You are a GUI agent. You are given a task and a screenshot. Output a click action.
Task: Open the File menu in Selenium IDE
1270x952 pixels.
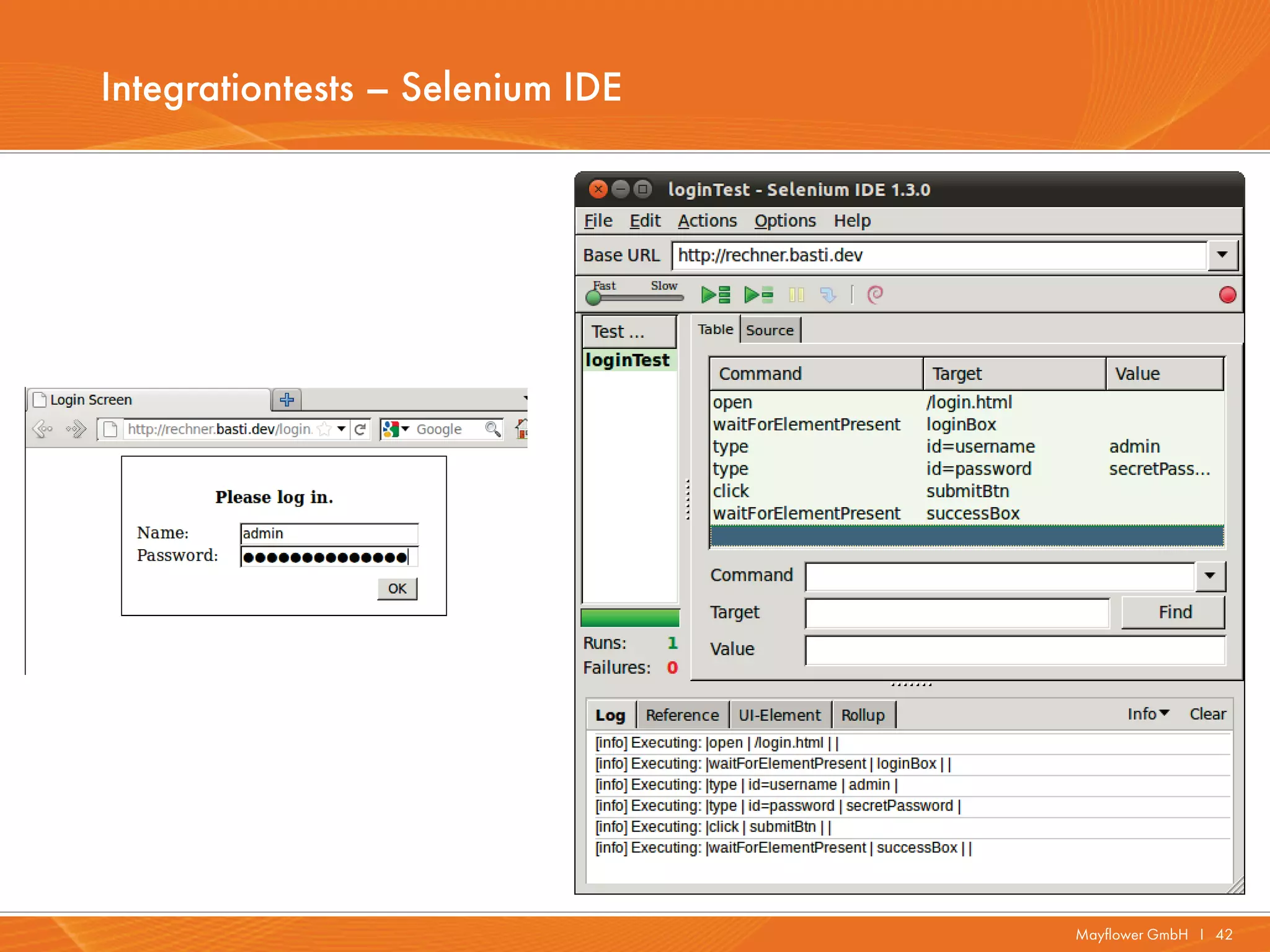(598, 221)
